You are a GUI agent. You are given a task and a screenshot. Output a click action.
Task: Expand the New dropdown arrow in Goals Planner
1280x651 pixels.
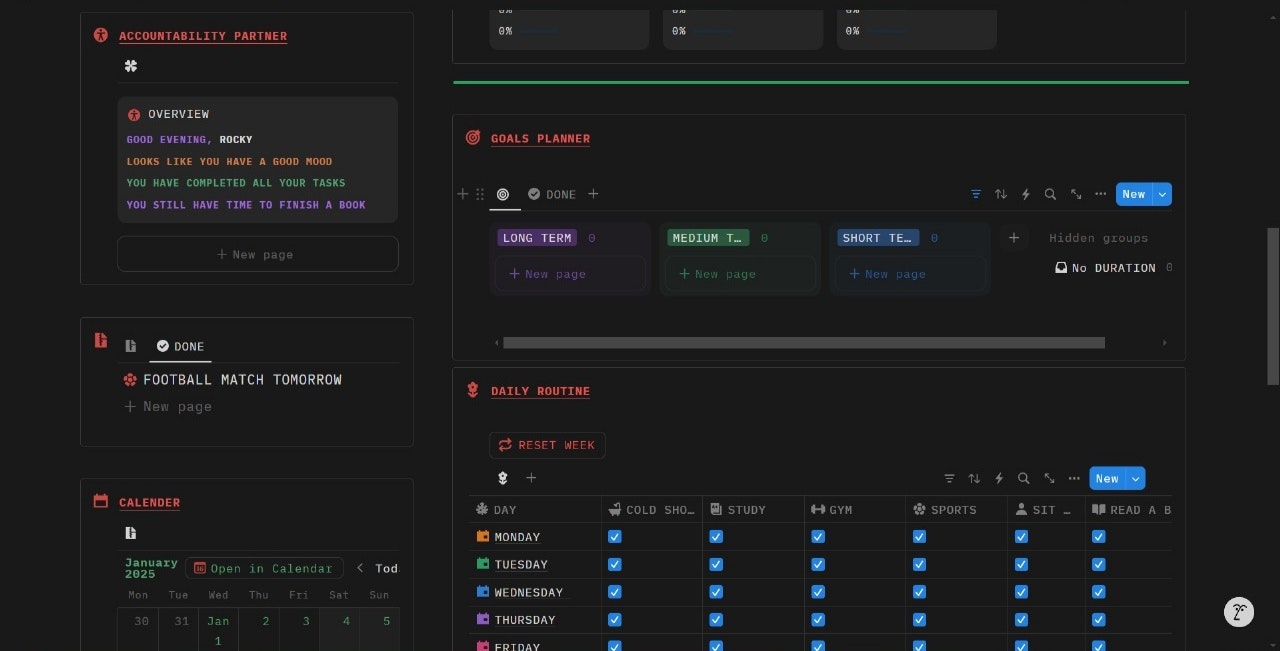(x=1162, y=194)
